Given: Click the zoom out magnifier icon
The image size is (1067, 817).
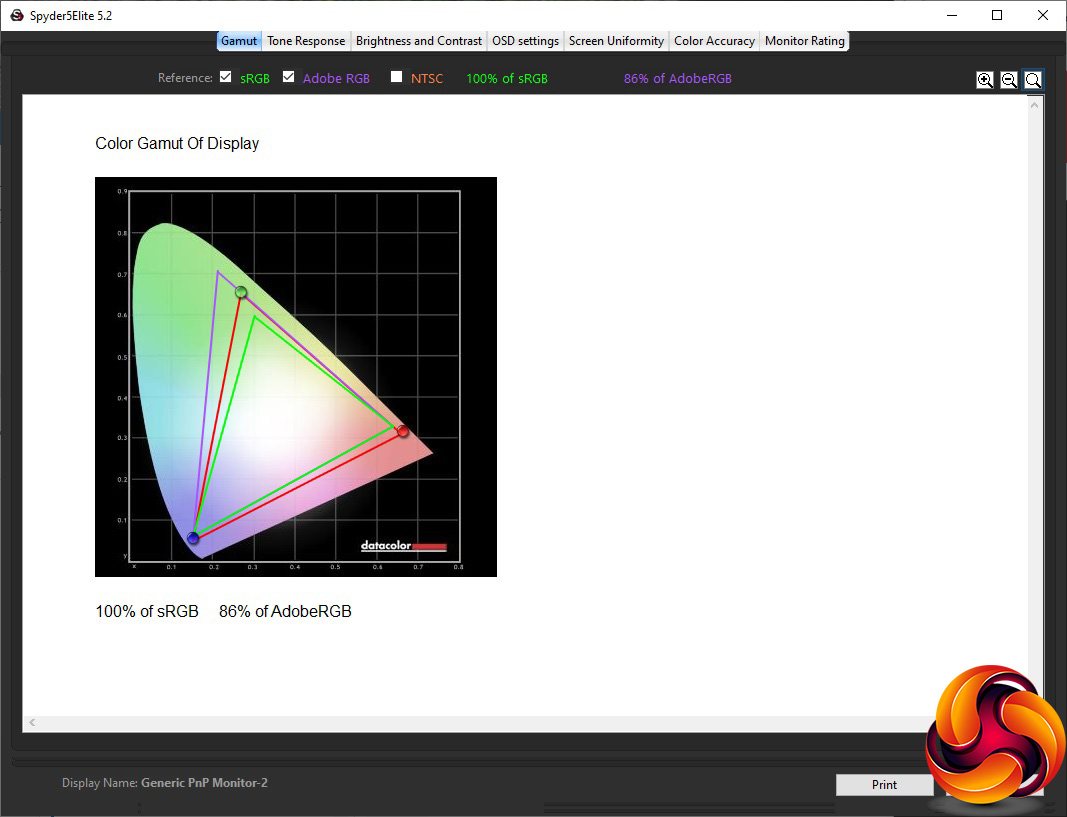Looking at the screenshot, I should pyautogui.click(x=1008, y=80).
